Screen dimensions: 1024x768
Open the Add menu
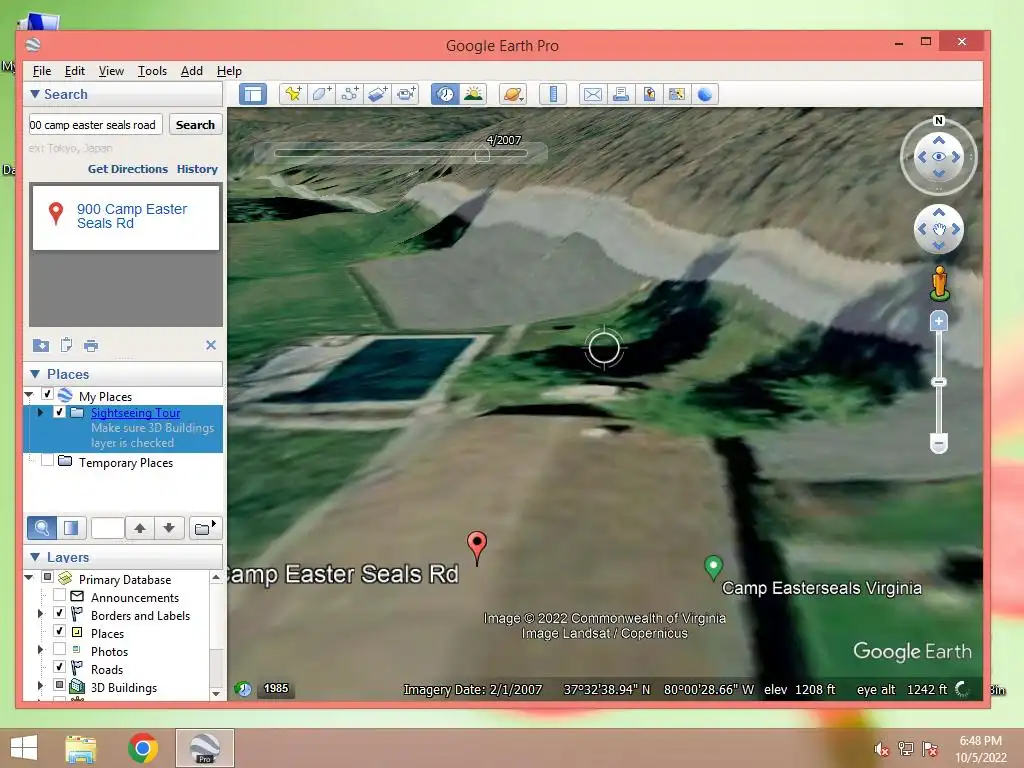pyautogui.click(x=191, y=71)
